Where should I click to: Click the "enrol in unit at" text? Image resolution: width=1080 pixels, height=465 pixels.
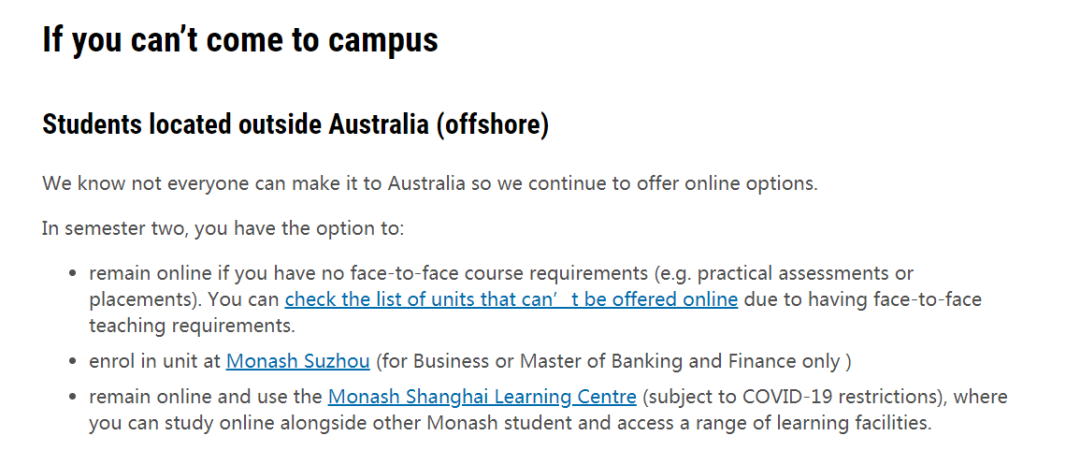point(154,361)
